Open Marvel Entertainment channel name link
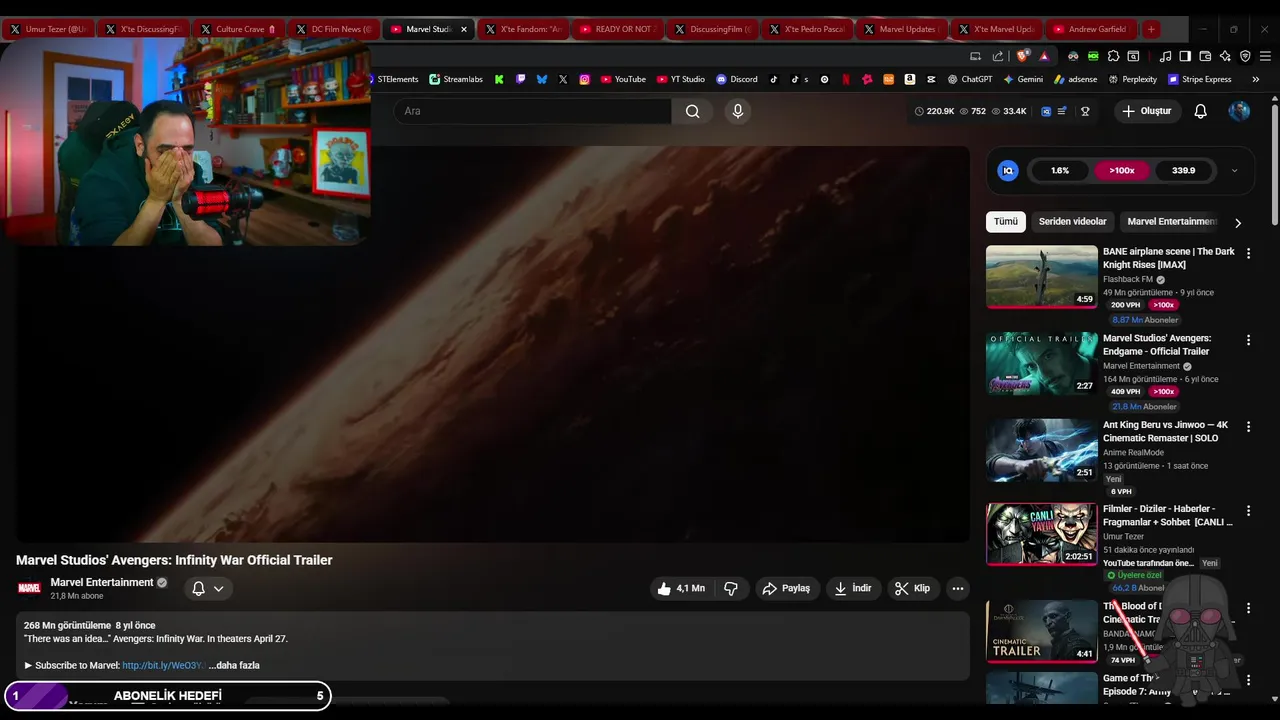This screenshot has width=1280, height=720. 102,582
